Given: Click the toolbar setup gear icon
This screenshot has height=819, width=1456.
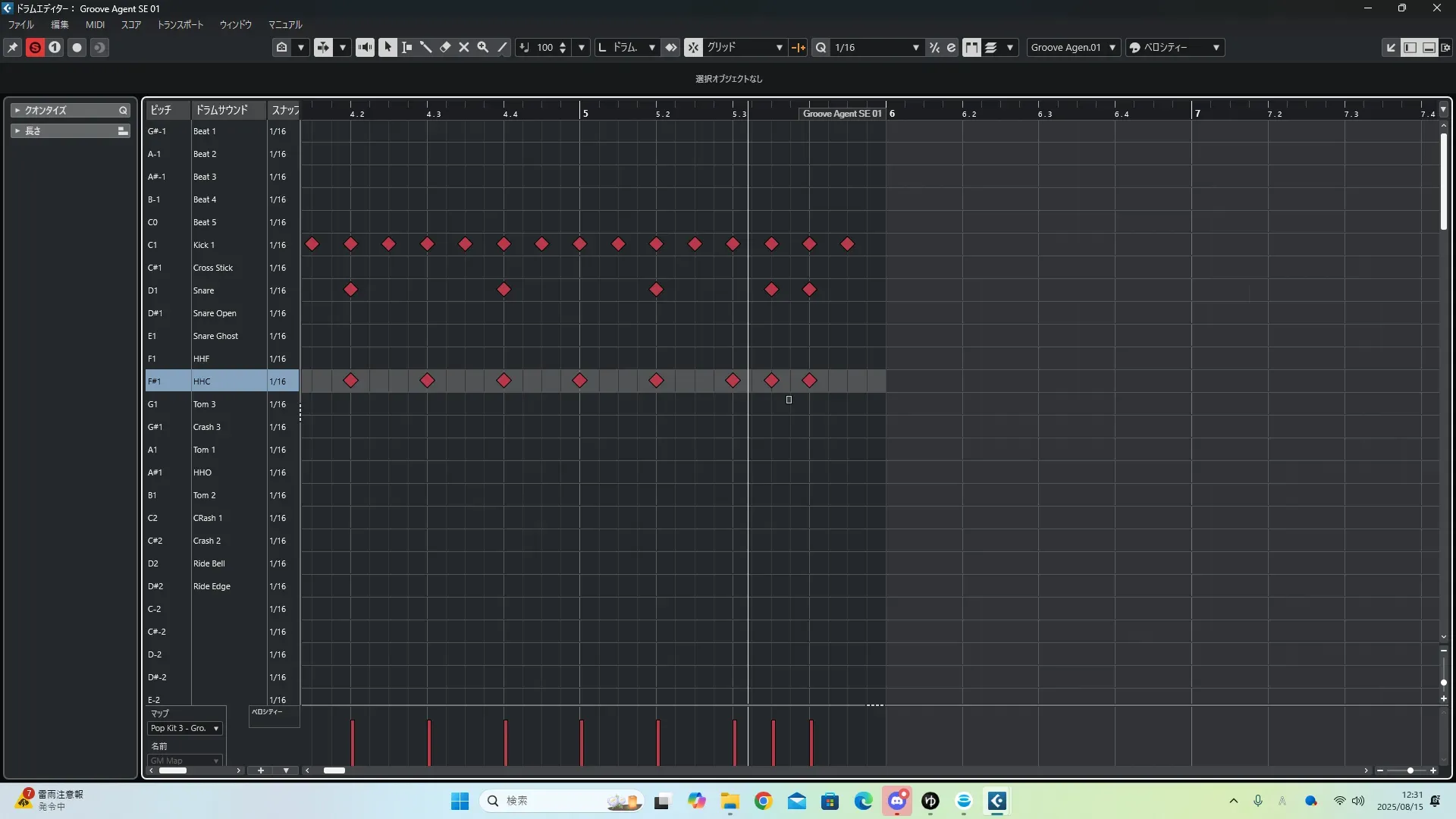Looking at the screenshot, I should [x=1446, y=47].
